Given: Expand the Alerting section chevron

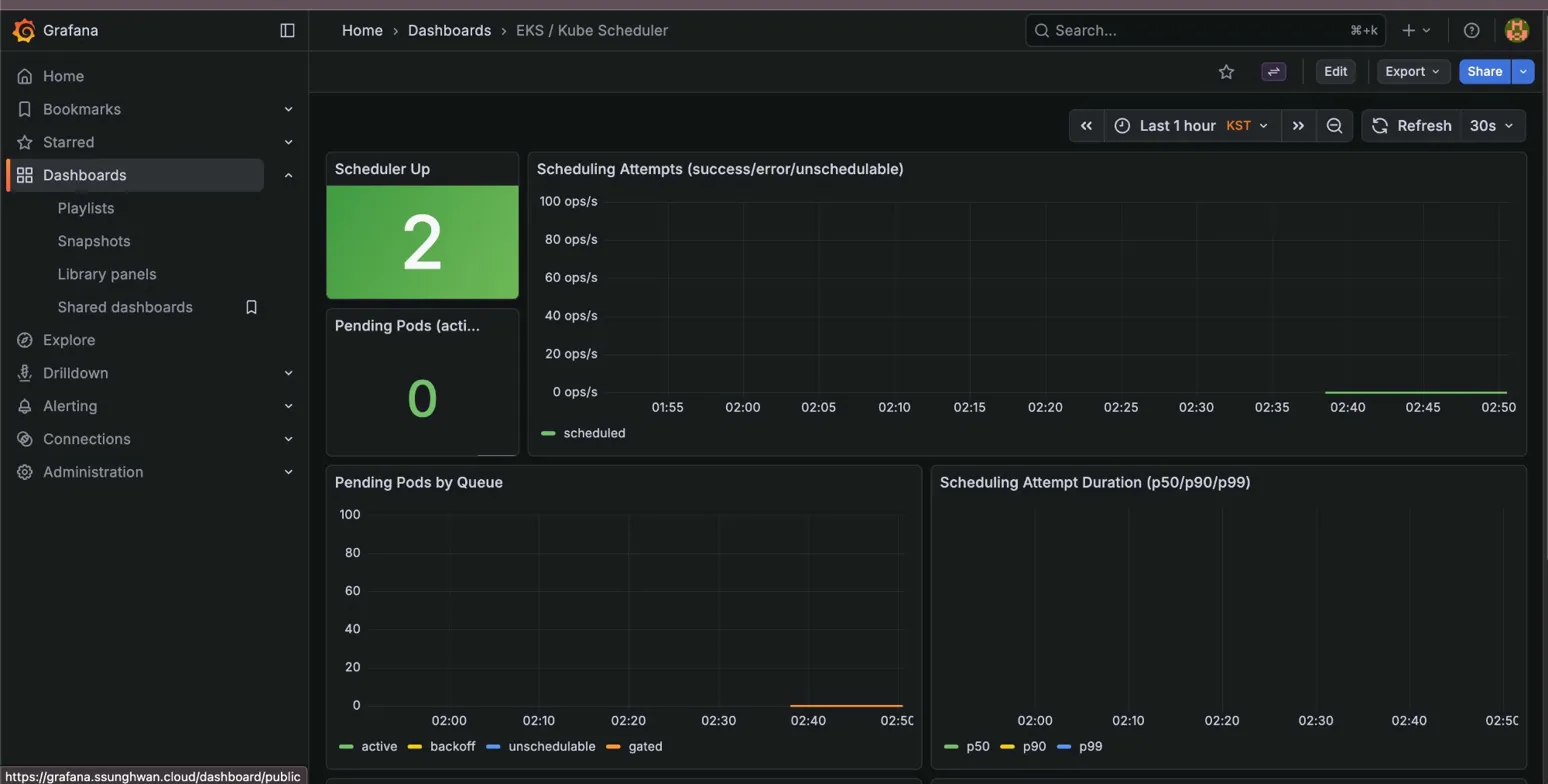Looking at the screenshot, I should pyautogui.click(x=288, y=406).
